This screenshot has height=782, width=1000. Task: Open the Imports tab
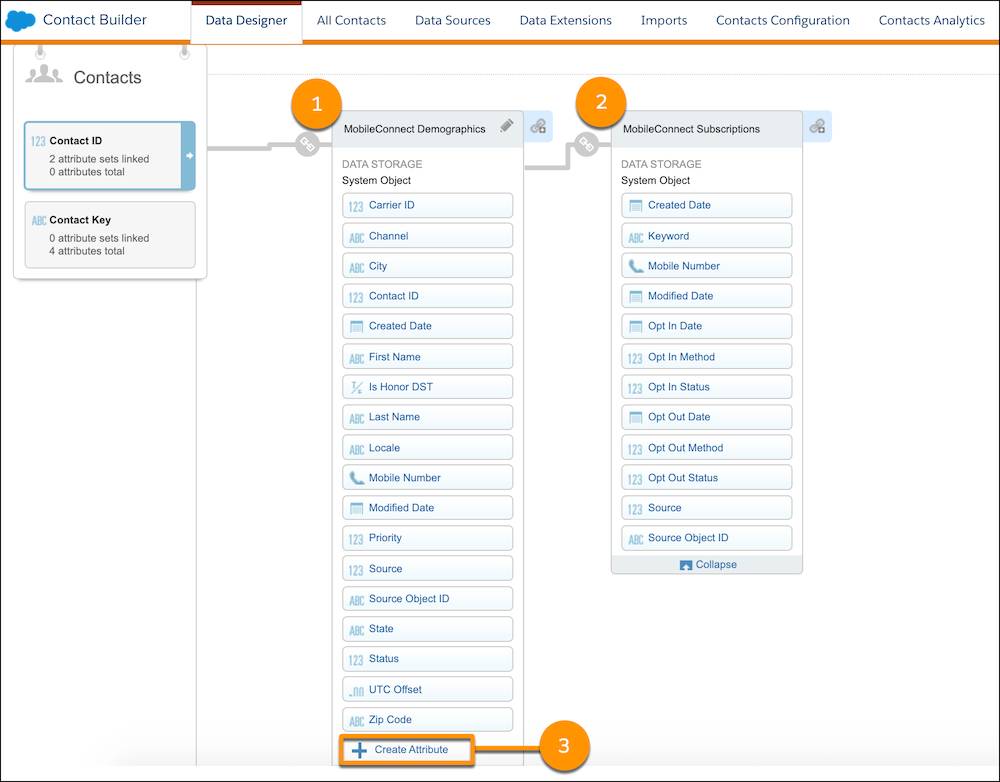pyautogui.click(x=664, y=20)
